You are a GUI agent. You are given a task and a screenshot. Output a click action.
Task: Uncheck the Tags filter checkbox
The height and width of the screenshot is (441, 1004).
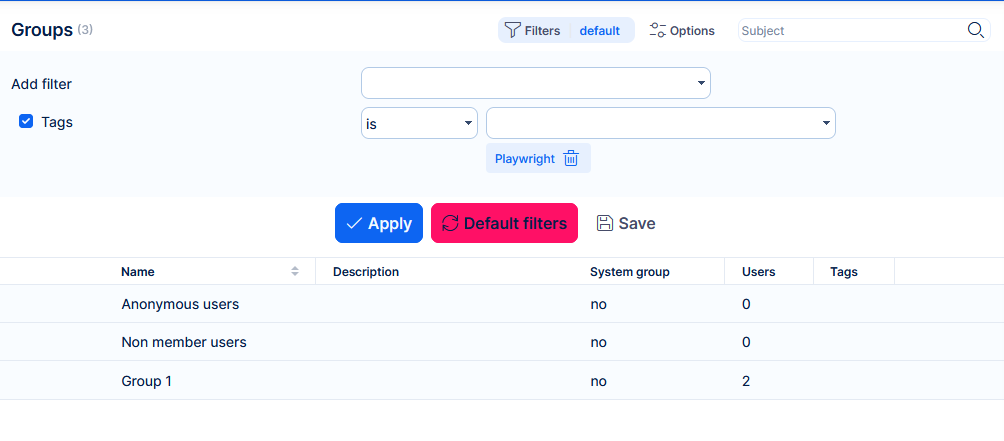27,122
